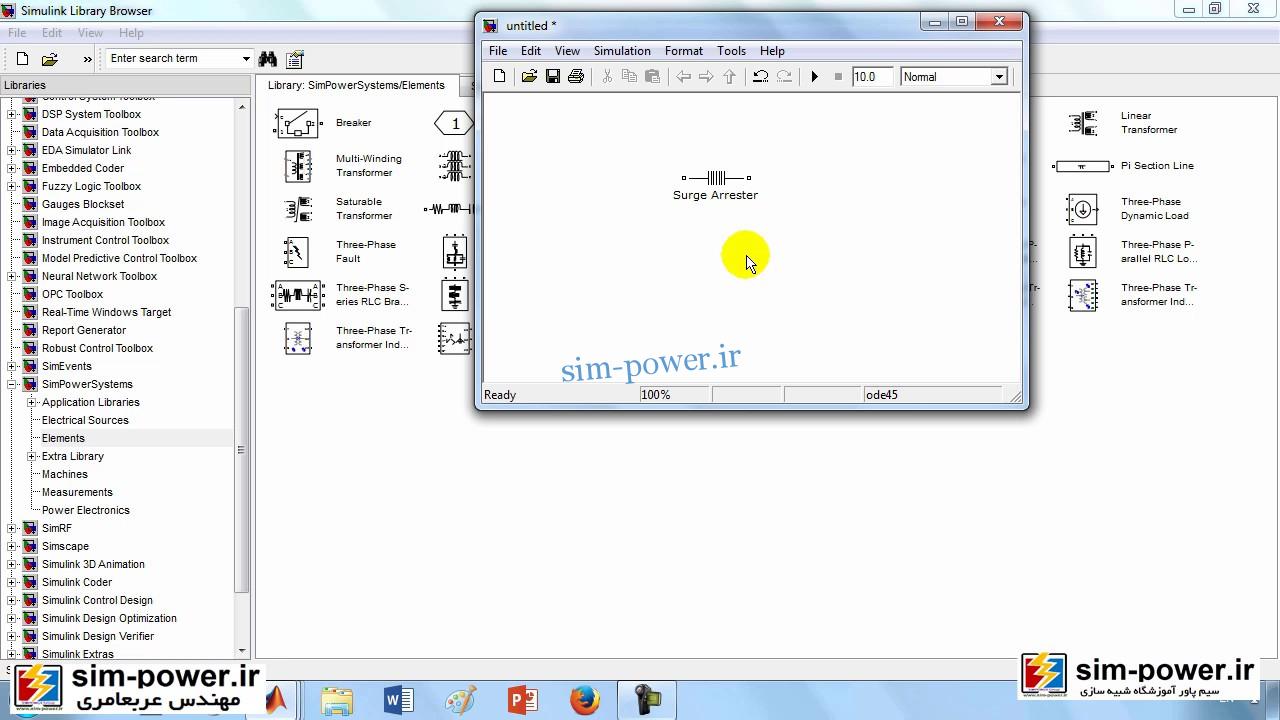Image resolution: width=1280 pixels, height=720 pixels.
Task: Select Library: SimPowerSystems/Elements tab
Action: click(356, 86)
